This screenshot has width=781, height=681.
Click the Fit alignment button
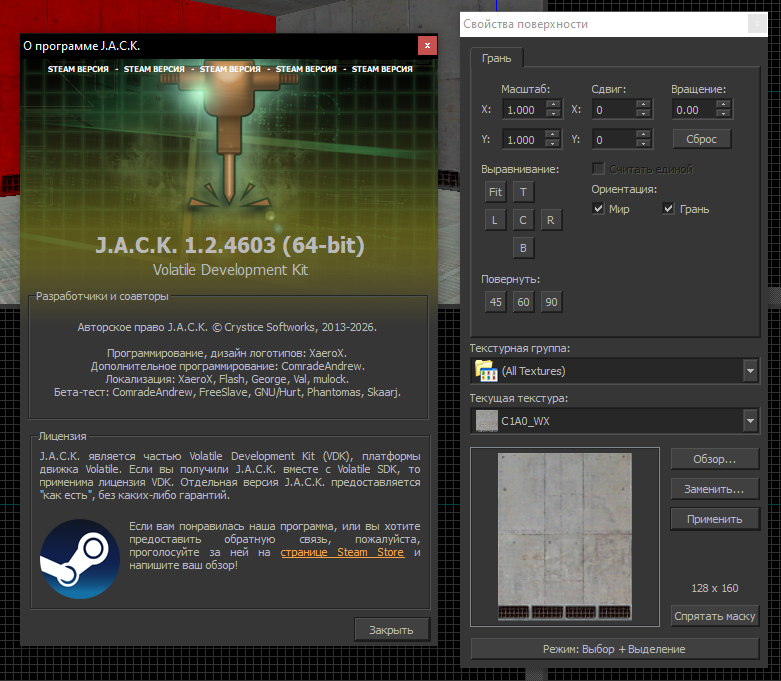(495, 192)
